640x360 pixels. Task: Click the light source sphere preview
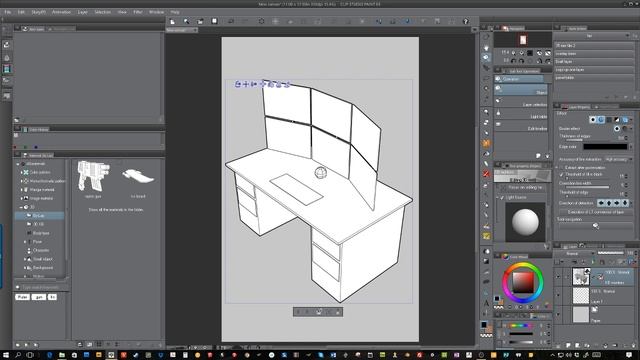click(525, 222)
